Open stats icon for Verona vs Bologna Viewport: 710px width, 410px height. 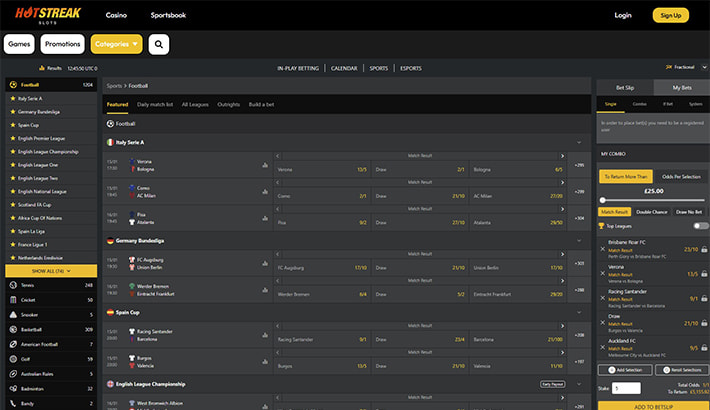[x=265, y=165]
